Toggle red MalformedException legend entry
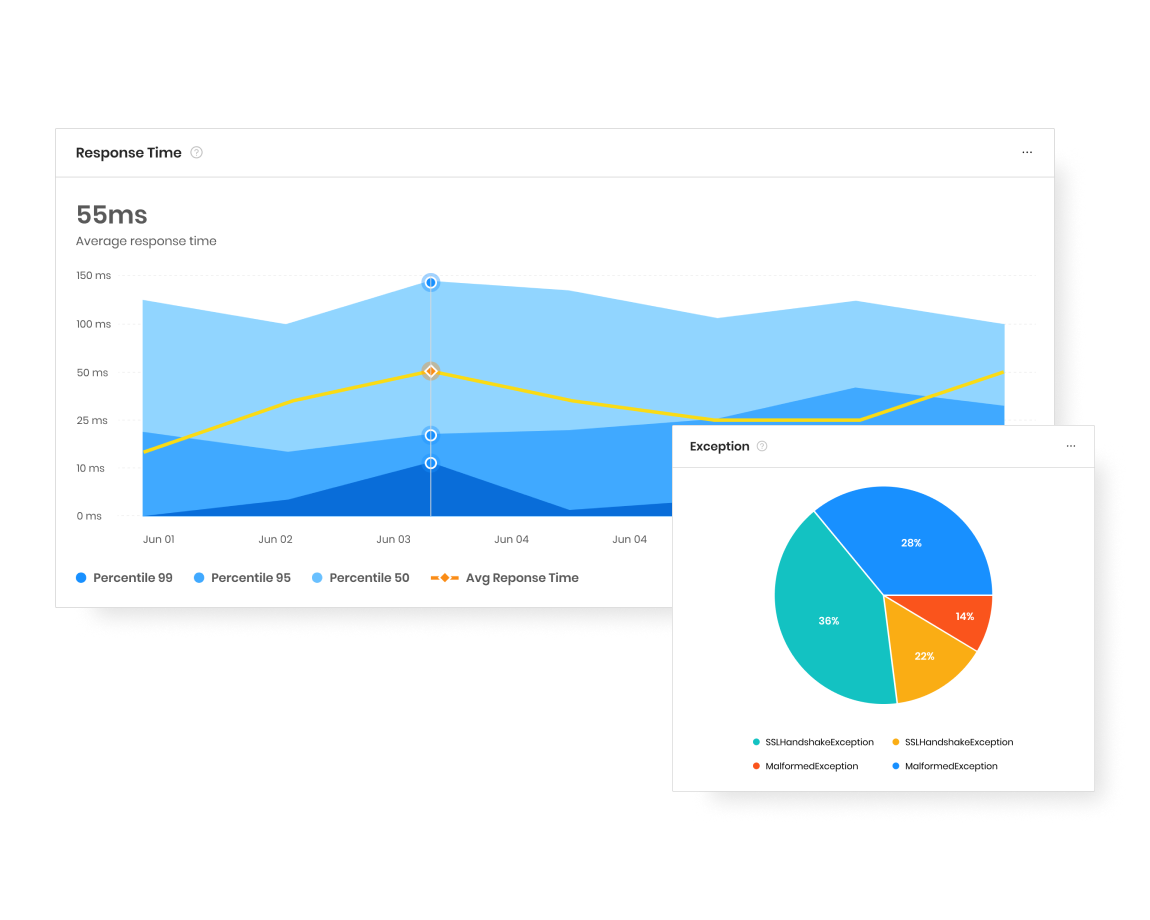1150x920 pixels. [x=805, y=766]
